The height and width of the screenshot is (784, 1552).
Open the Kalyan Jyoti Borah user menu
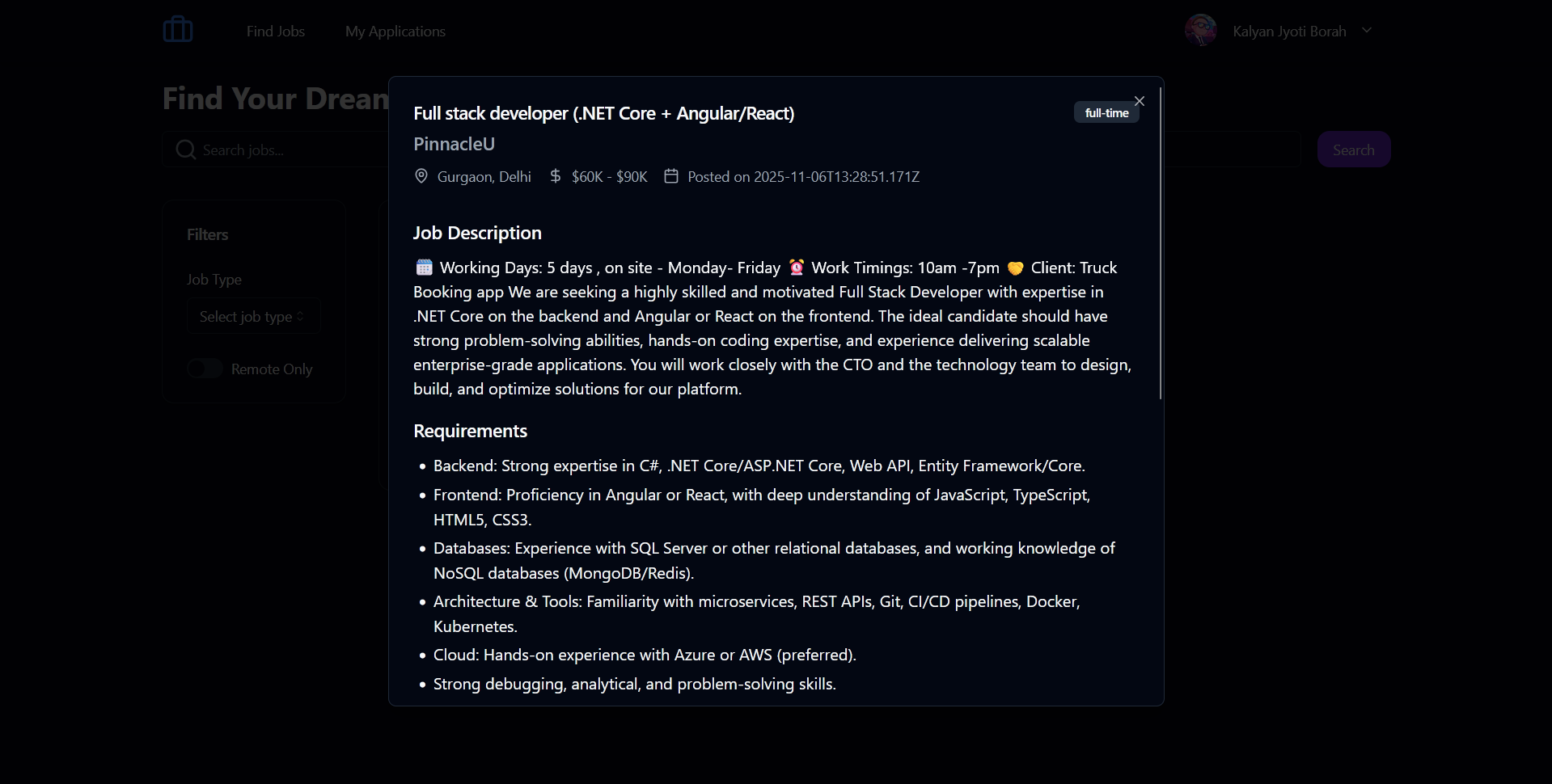(1289, 31)
